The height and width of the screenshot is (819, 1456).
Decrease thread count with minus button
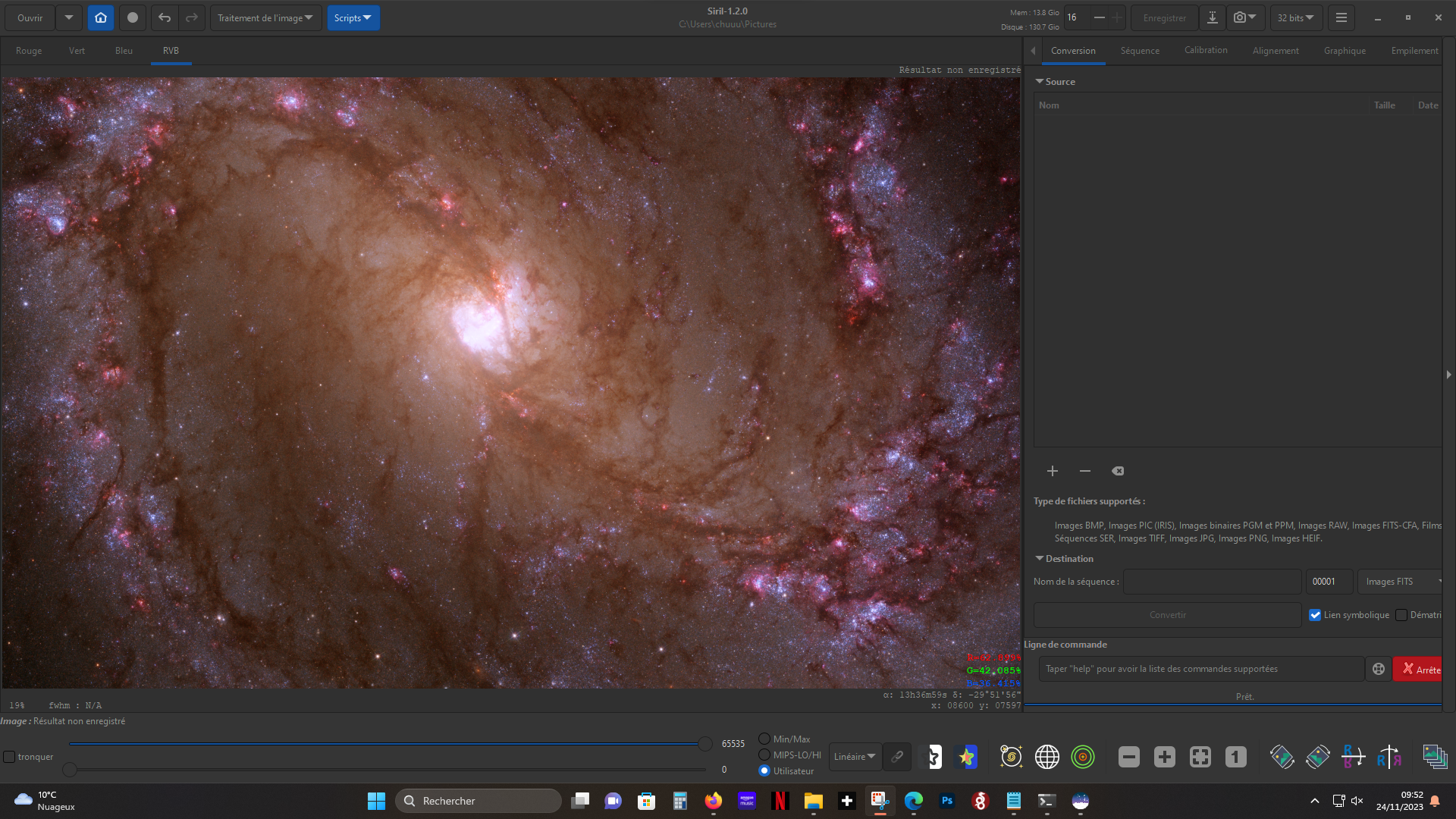[x=1100, y=17]
